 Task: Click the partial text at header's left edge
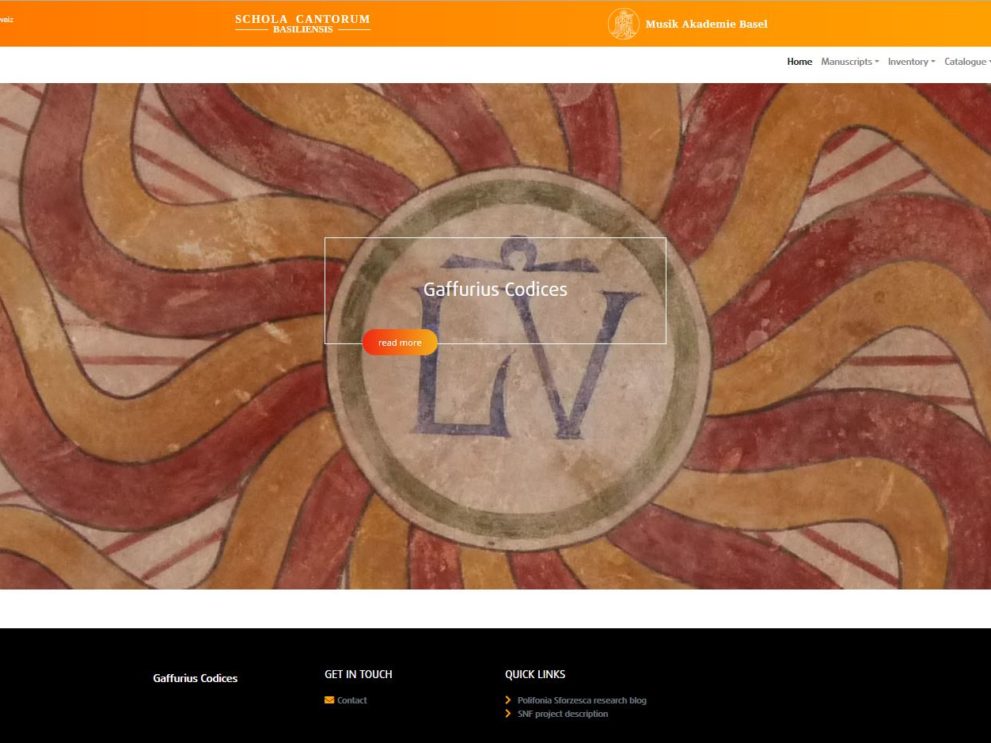[x=6, y=19]
